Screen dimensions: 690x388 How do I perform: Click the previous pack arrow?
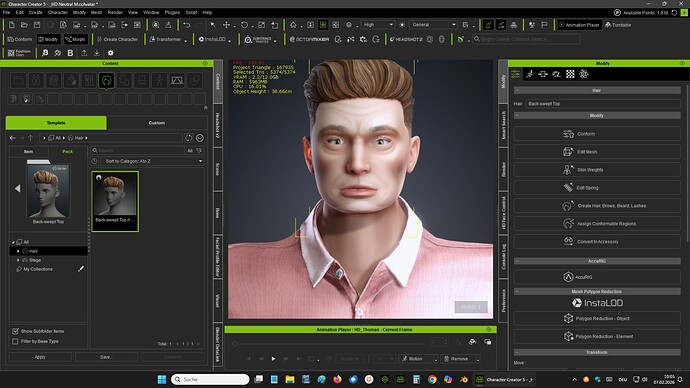click(18, 189)
